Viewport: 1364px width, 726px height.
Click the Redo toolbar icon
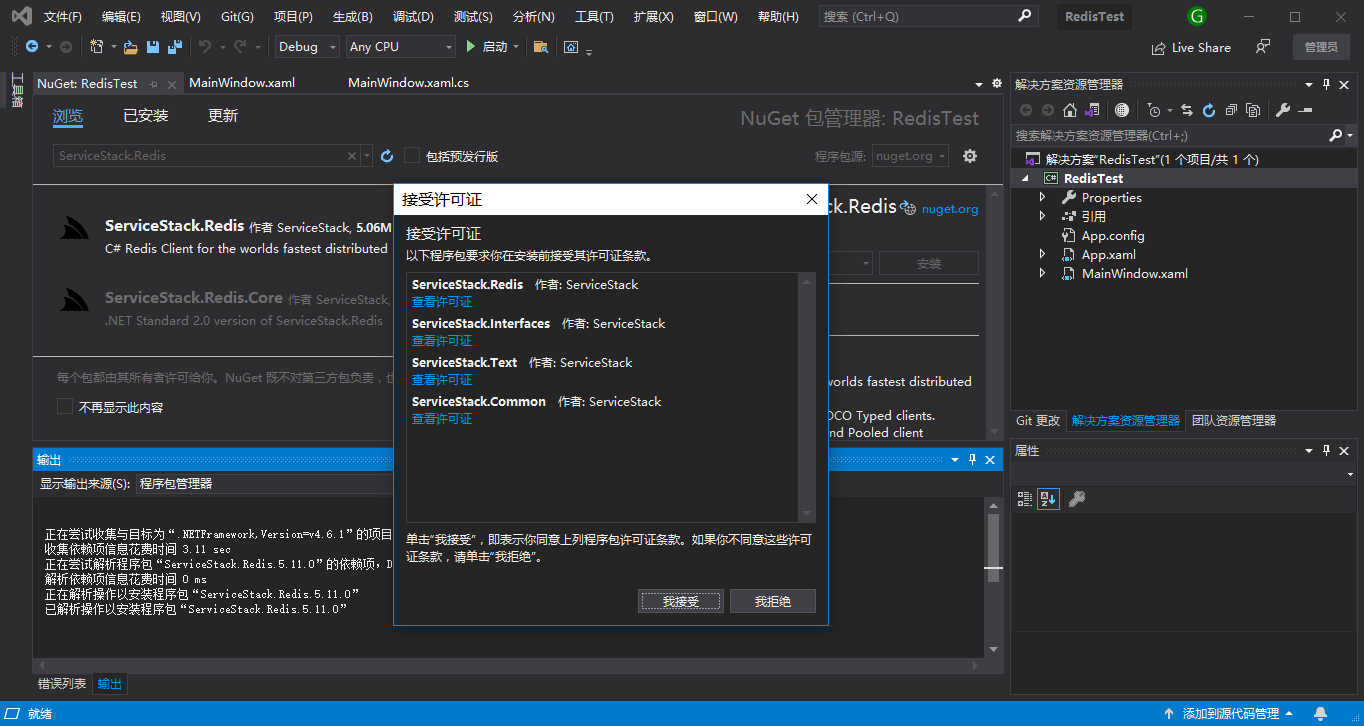coord(240,47)
